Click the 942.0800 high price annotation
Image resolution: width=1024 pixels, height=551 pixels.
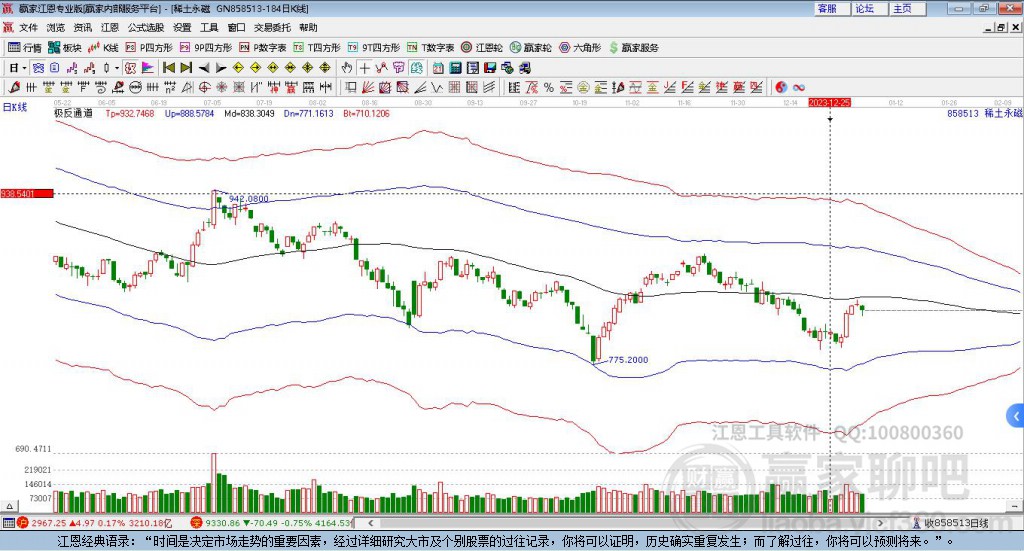click(249, 198)
